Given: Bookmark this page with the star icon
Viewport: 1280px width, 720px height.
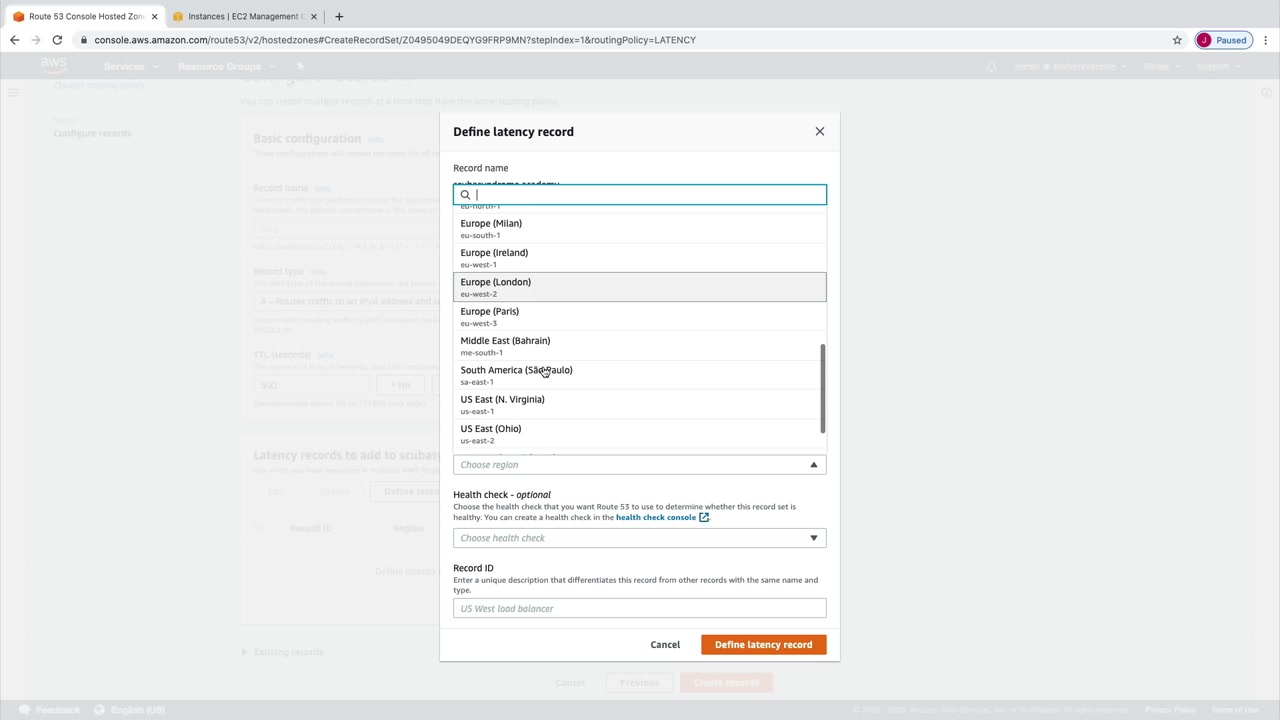Looking at the screenshot, I should click(1177, 40).
